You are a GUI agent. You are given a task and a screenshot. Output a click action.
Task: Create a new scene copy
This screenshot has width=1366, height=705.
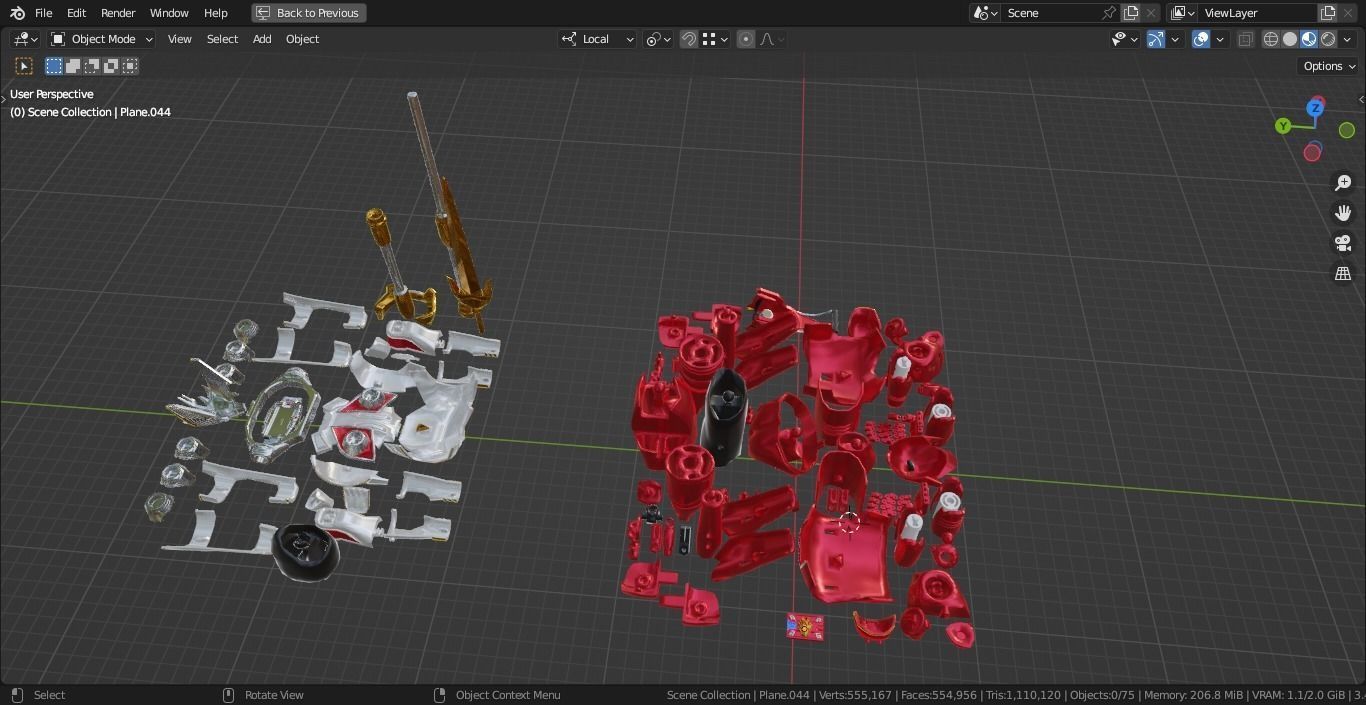coord(1131,13)
